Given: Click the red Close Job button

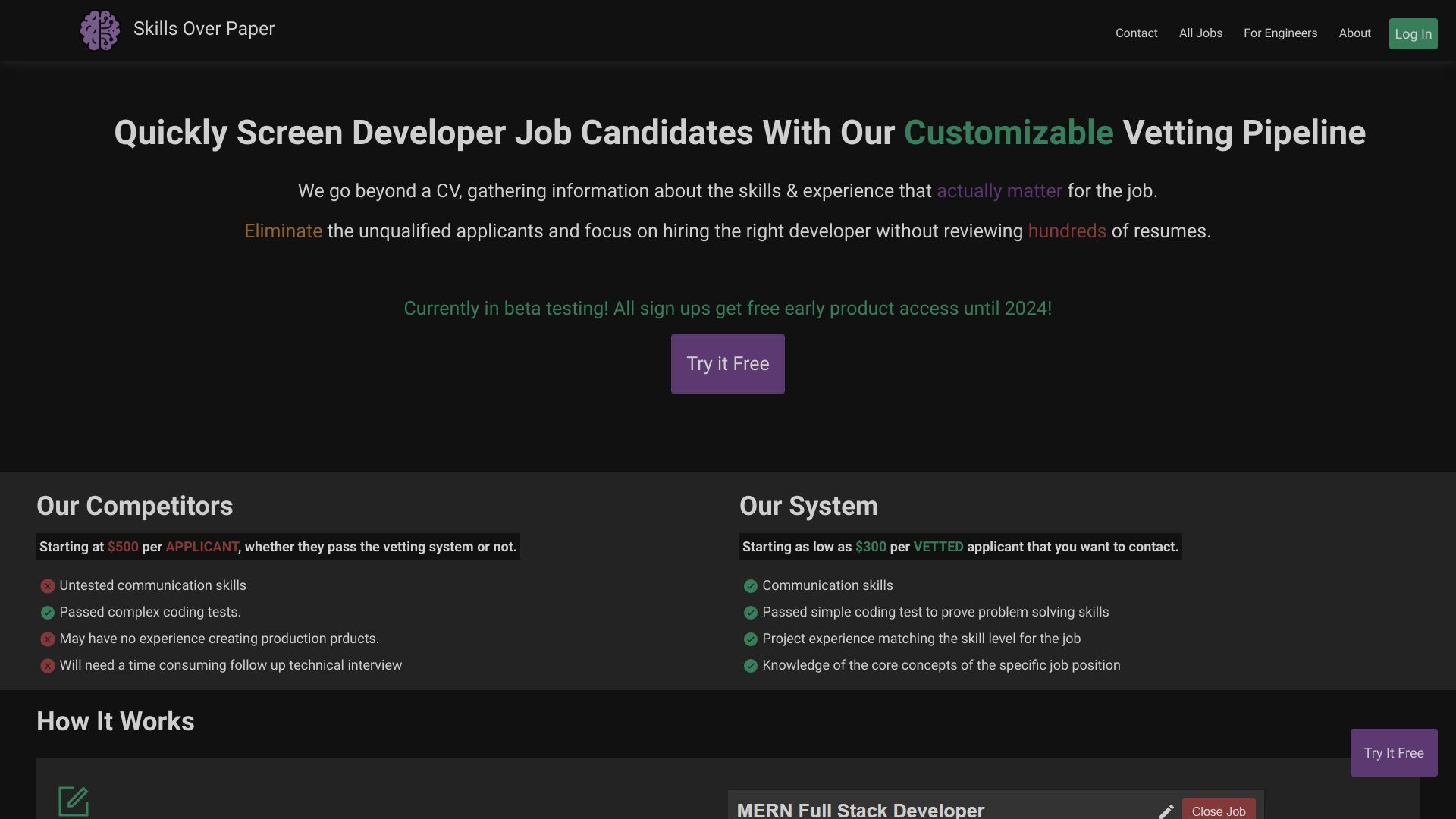Looking at the screenshot, I should point(1218,810).
